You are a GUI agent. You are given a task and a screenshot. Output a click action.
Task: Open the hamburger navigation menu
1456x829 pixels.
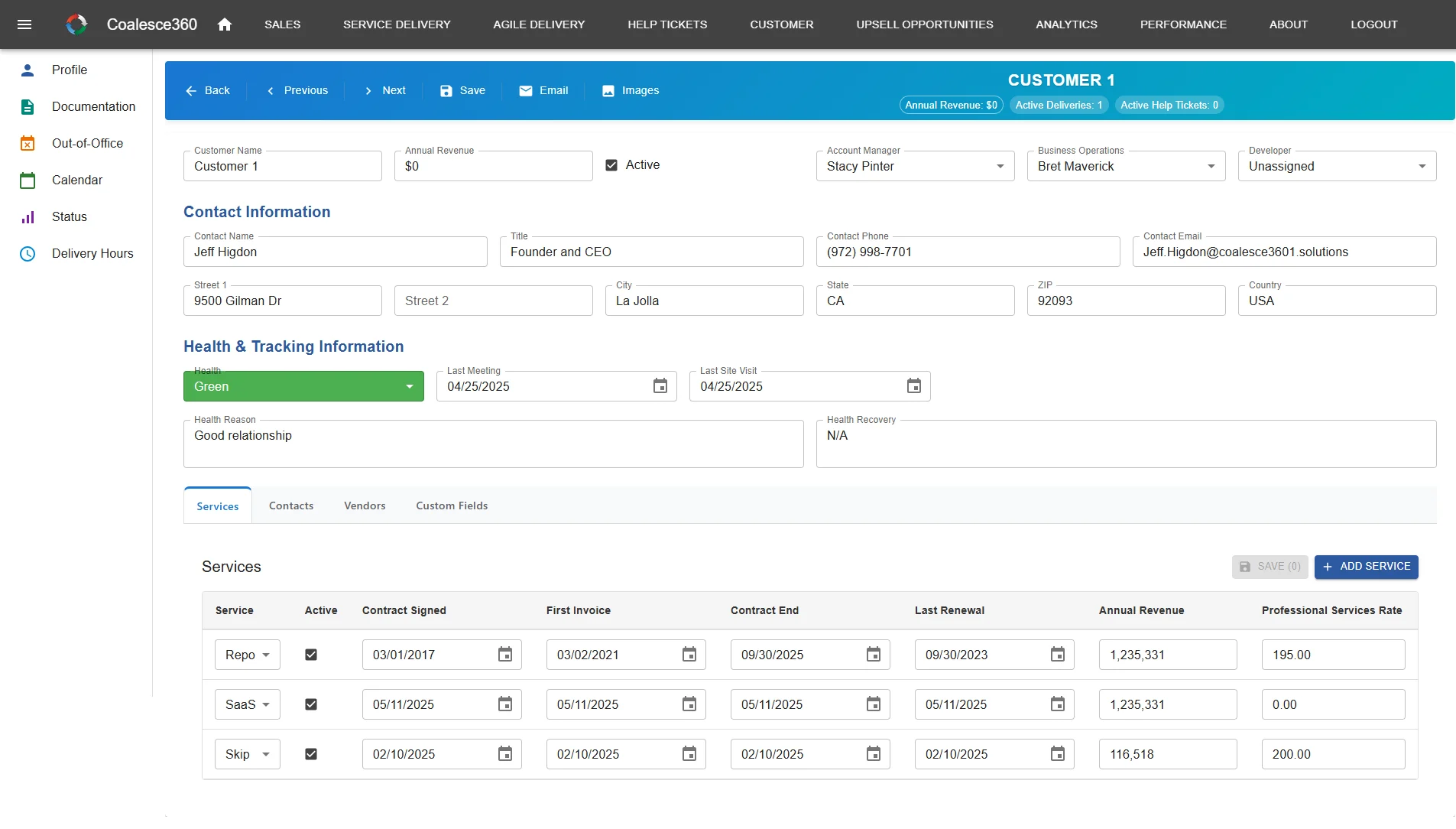coord(24,24)
